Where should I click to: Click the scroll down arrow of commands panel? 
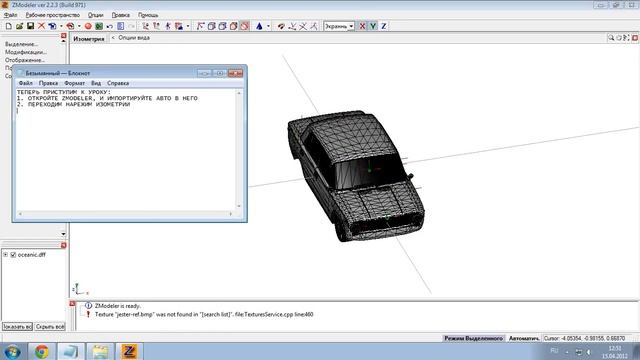pyautogui.click(x=63, y=234)
